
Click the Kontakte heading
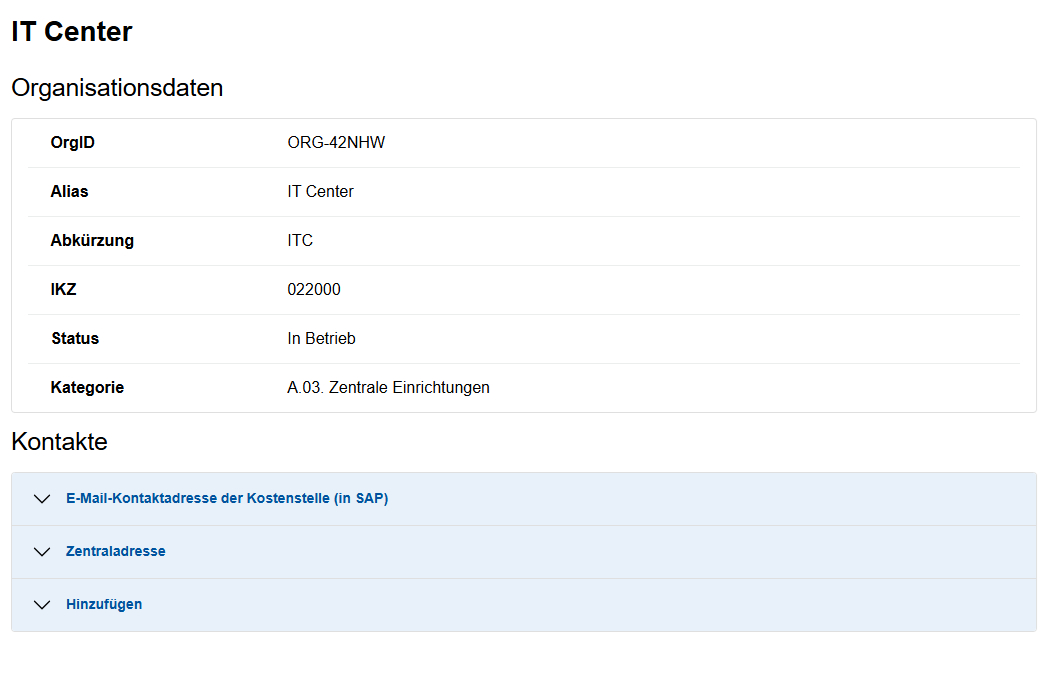59,442
